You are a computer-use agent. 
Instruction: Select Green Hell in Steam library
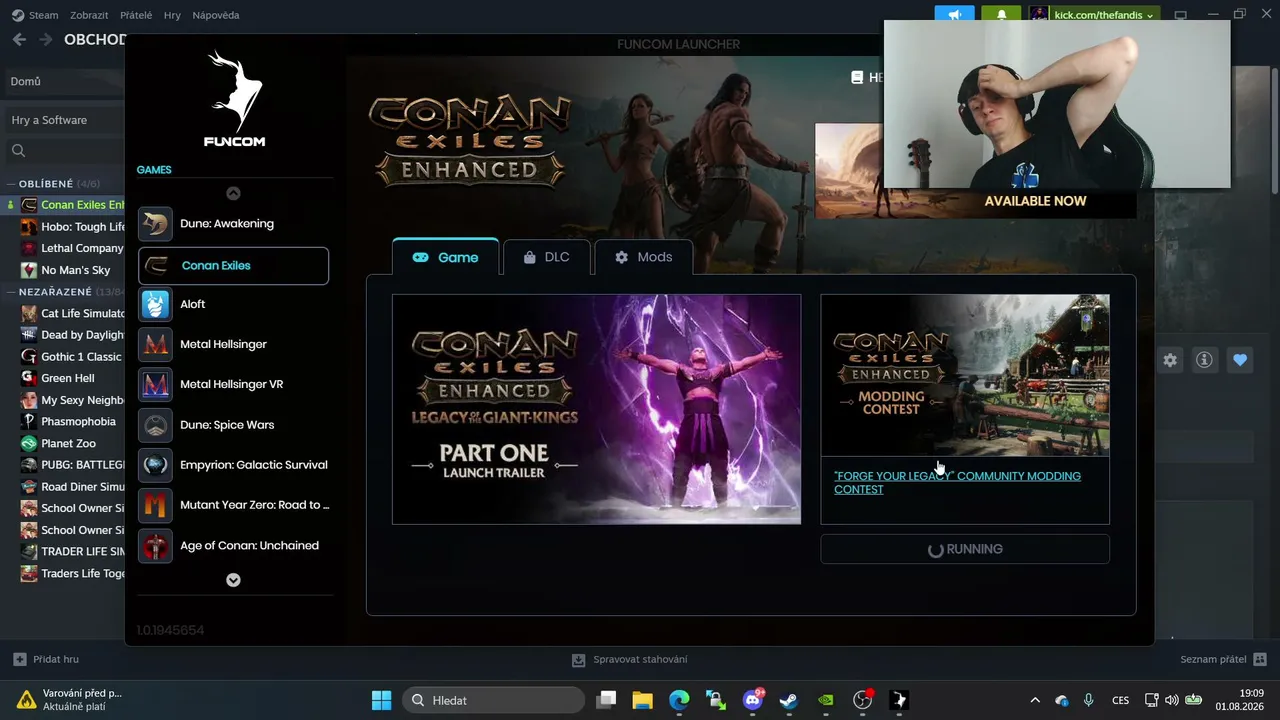click(x=58, y=378)
